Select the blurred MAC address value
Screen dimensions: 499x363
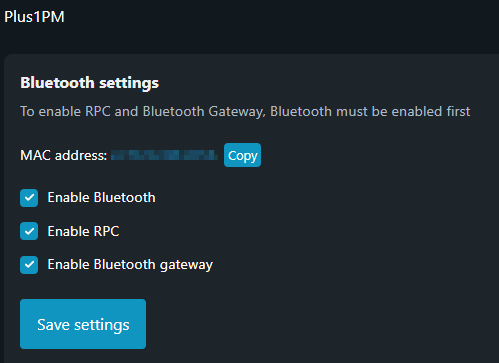pyautogui.click(x=164, y=155)
